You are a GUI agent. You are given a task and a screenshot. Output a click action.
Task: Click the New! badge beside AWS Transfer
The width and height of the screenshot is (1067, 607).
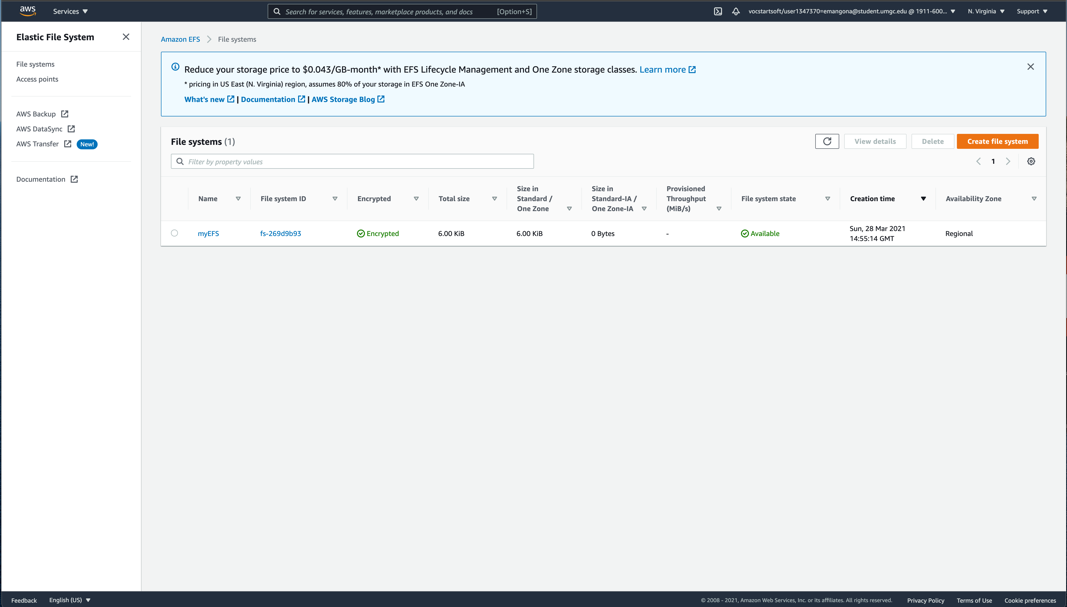tap(87, 144)
